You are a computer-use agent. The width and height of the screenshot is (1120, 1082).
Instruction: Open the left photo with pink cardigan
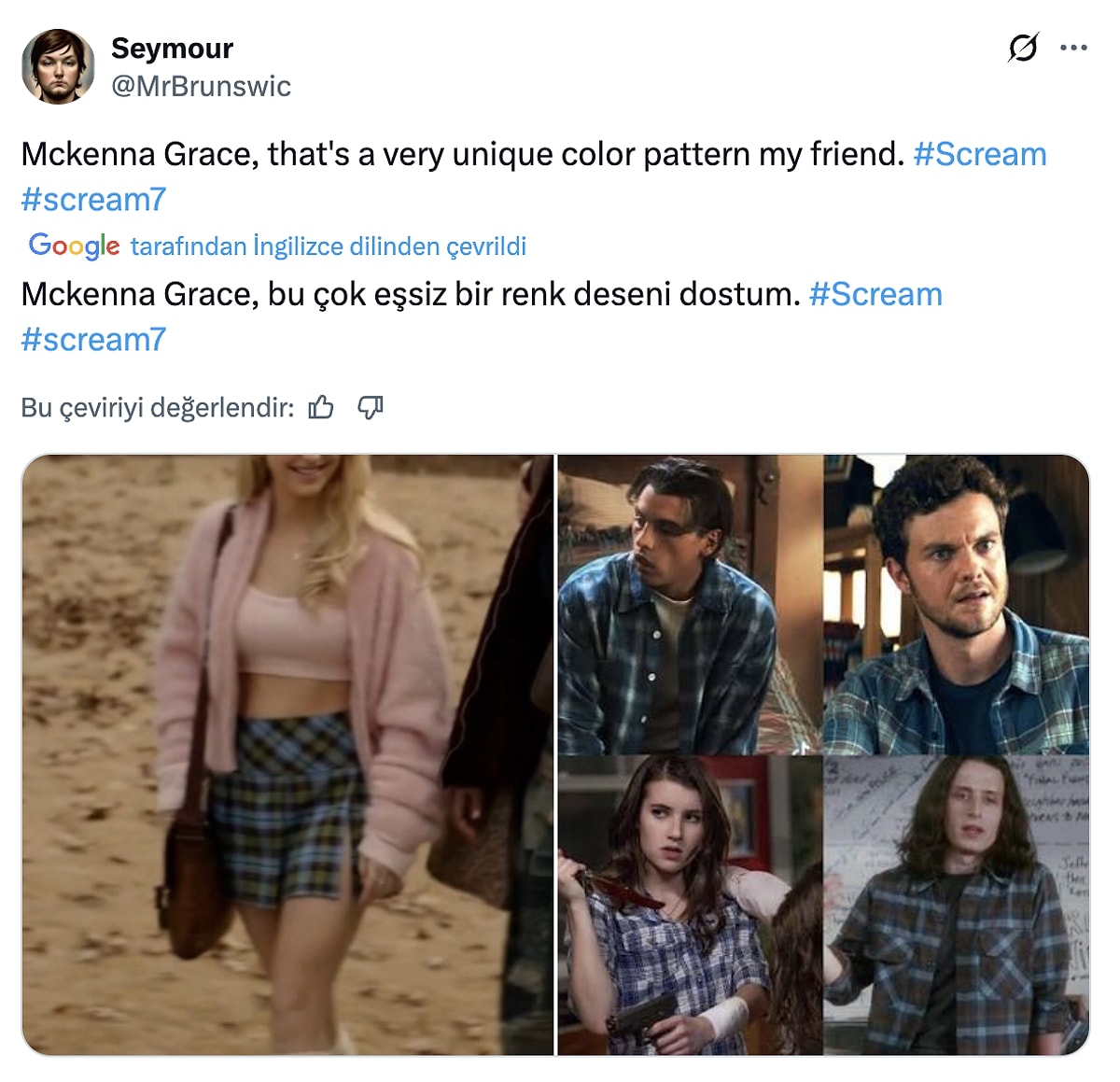click(287, 754)
